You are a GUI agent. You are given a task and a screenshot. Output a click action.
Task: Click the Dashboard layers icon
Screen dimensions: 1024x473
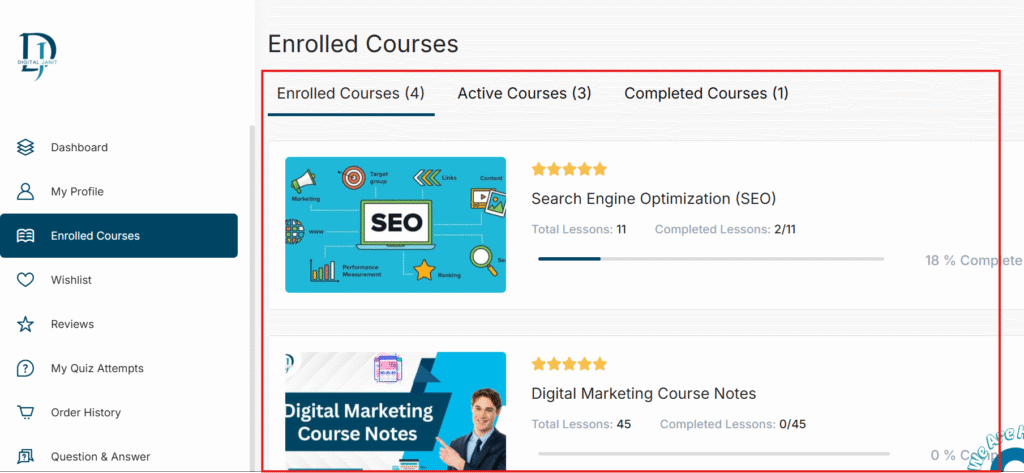26,148
